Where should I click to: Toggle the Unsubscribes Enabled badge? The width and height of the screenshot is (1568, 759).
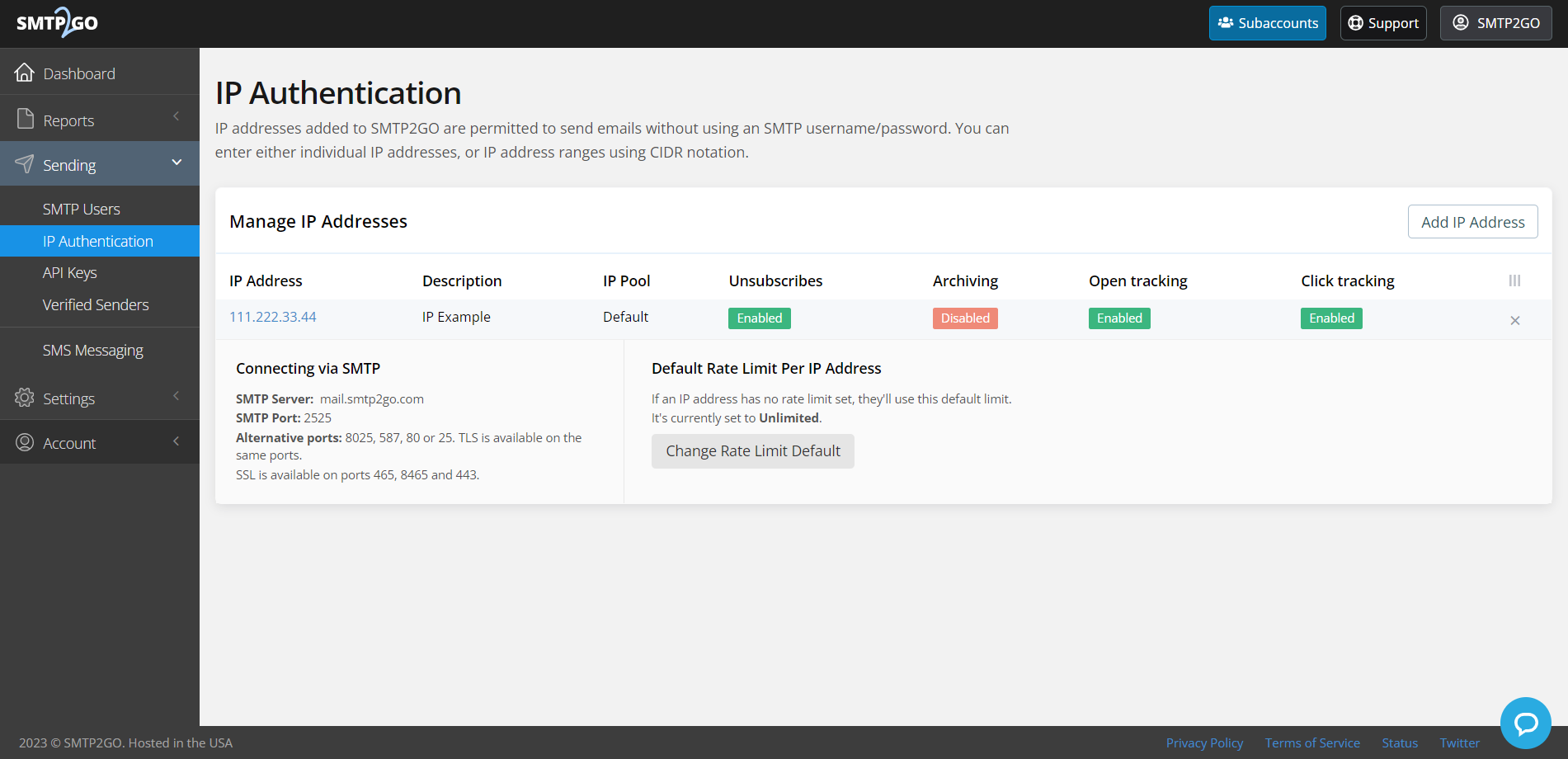(759, 318)
